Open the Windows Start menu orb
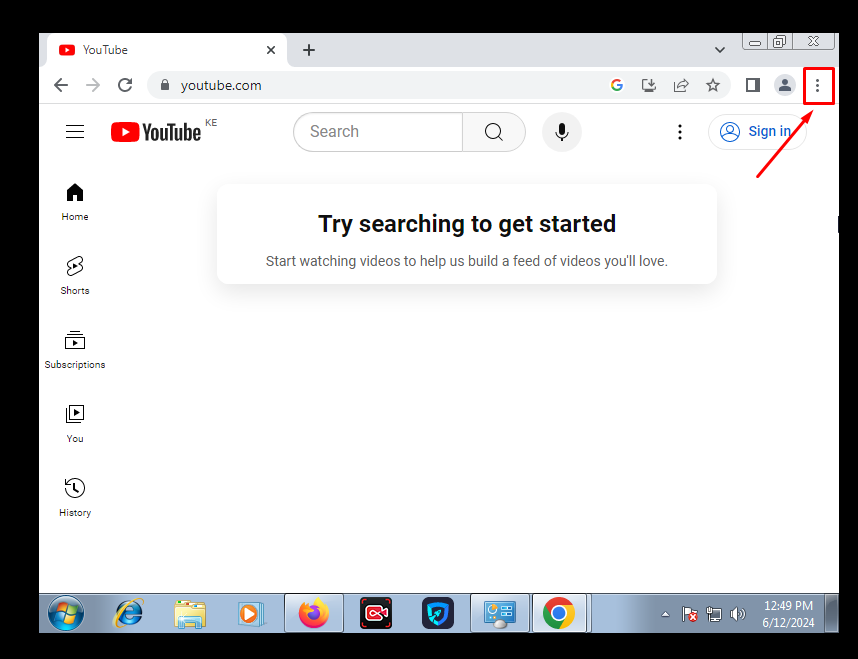The width and height of the screenshot is (858, 659). point(66,613)
